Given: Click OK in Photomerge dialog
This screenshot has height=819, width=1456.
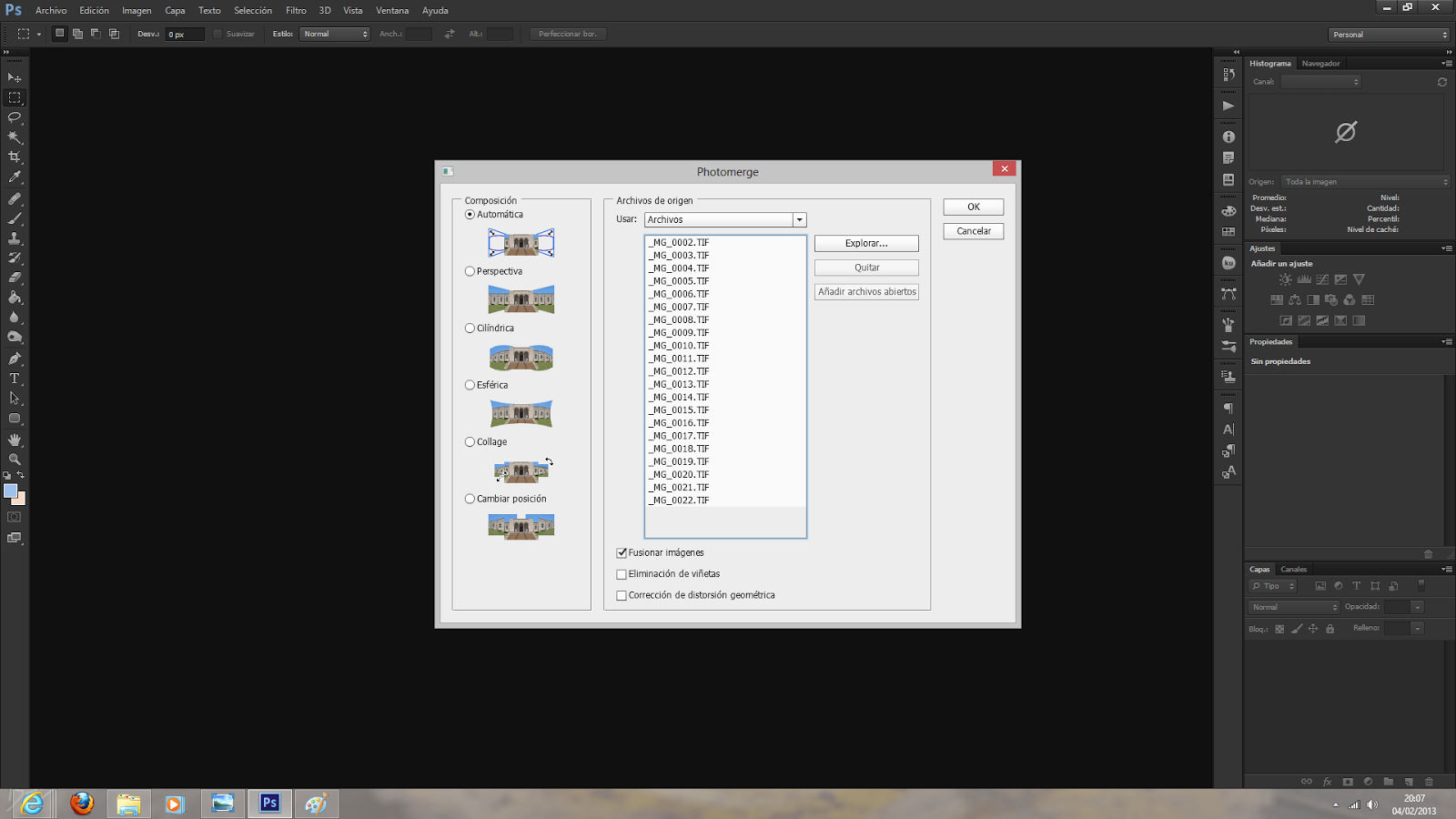Looking at the screenshot, I should [974, 207].
